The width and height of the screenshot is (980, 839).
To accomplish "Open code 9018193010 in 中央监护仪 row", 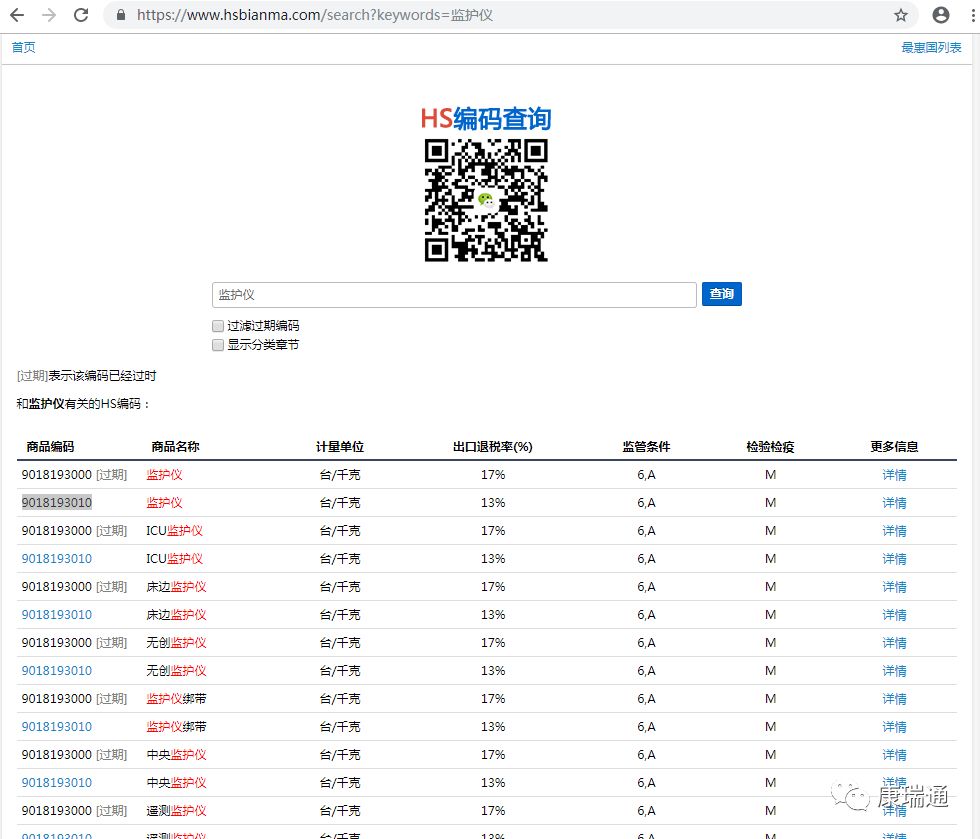I will point(57,783).
